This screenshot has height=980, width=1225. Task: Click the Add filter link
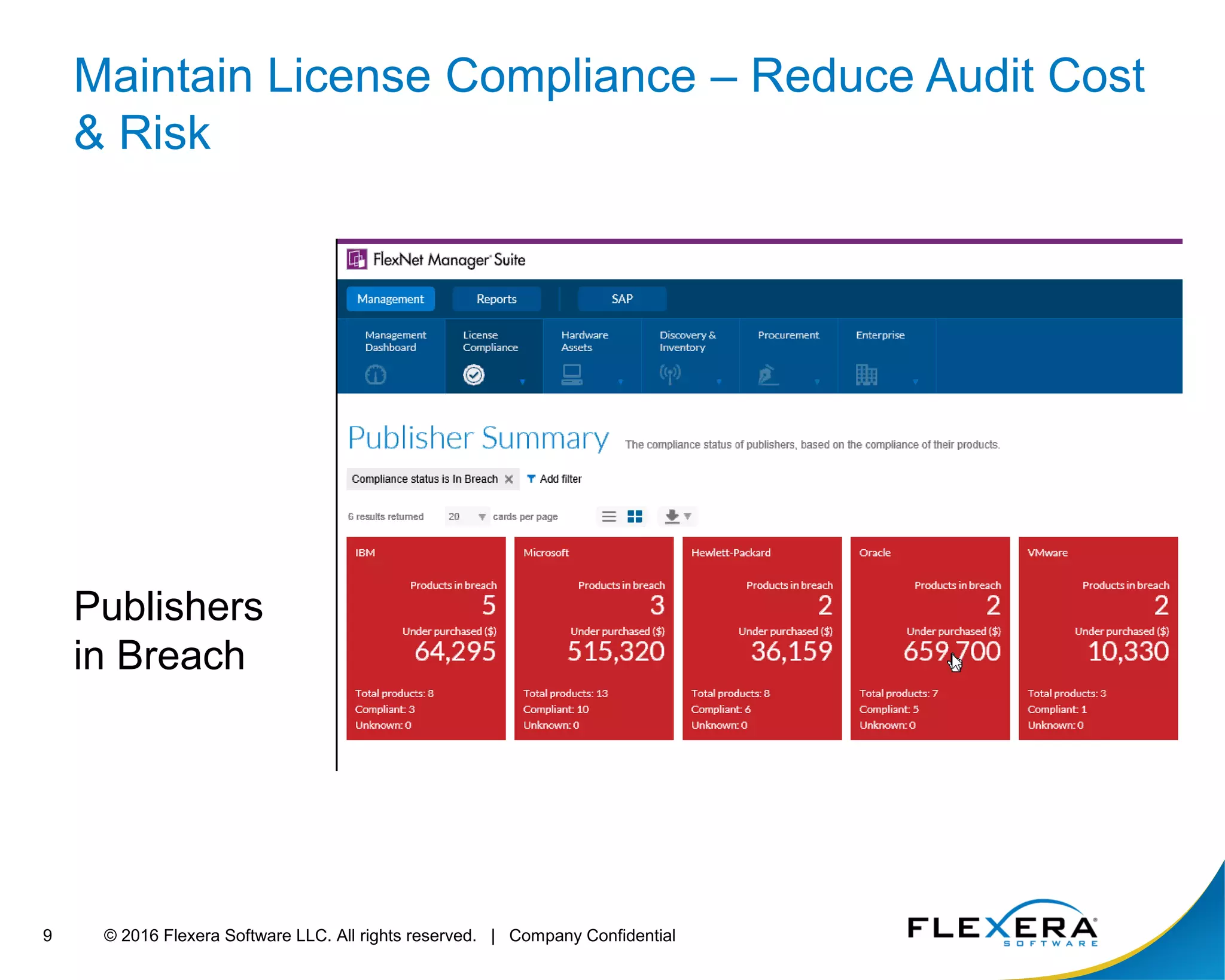560,479
